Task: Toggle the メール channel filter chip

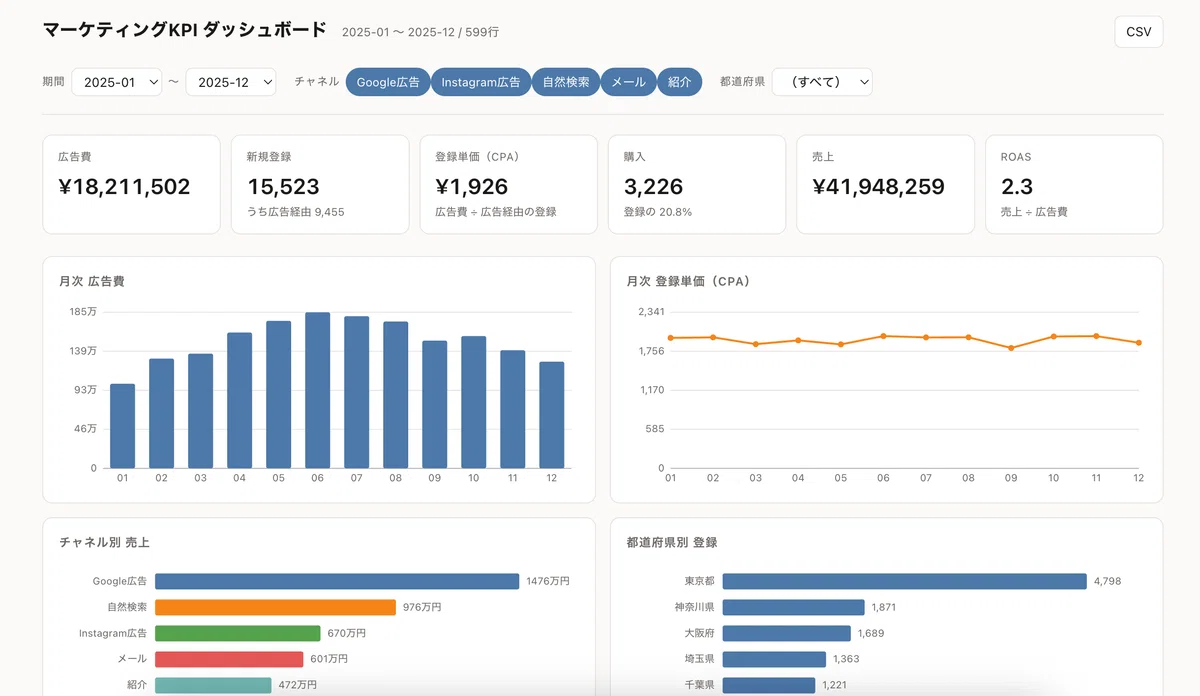Action: pos(629,82)
